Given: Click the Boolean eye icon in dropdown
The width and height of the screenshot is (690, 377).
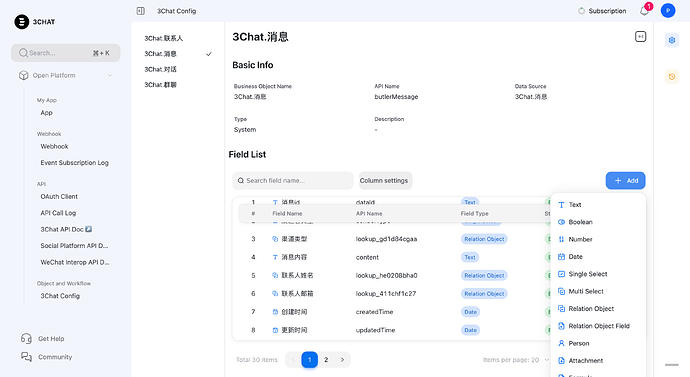Looking at the screenshot, I should point(561,222).
